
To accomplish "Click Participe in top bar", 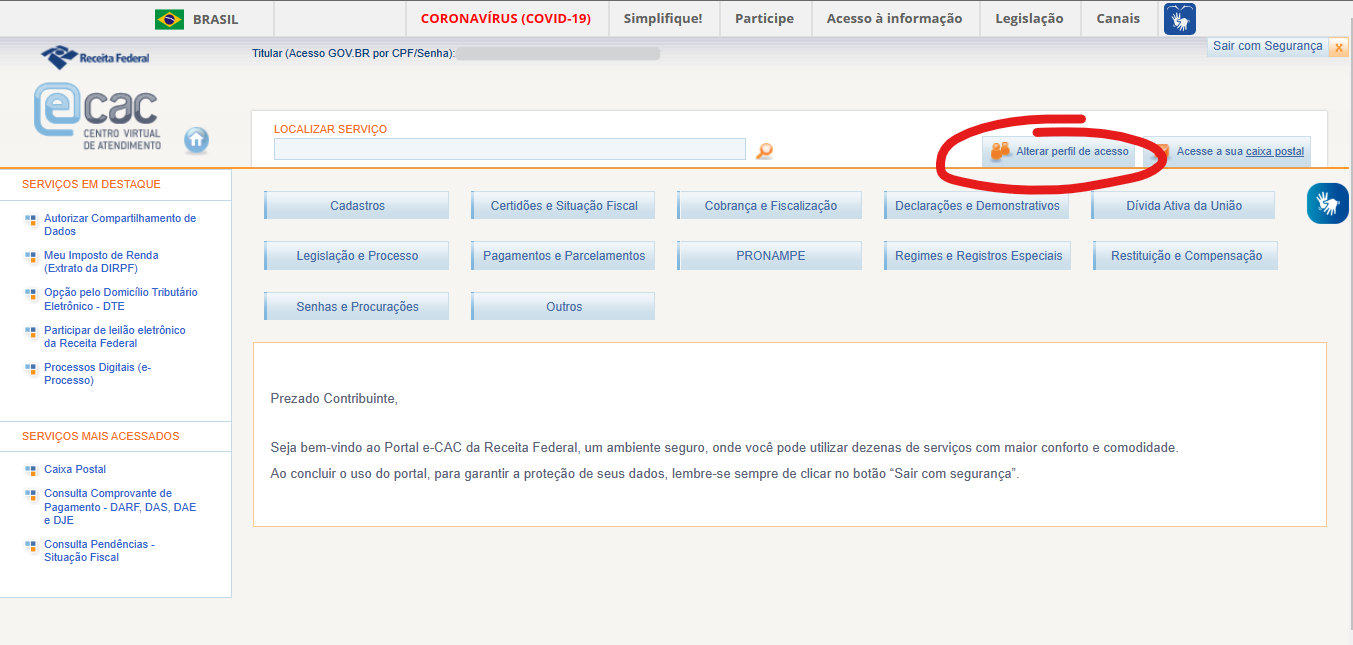I will click(764, 19).
